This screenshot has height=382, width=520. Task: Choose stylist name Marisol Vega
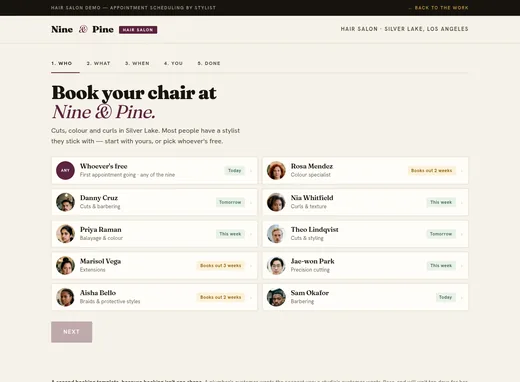point(100,261)
